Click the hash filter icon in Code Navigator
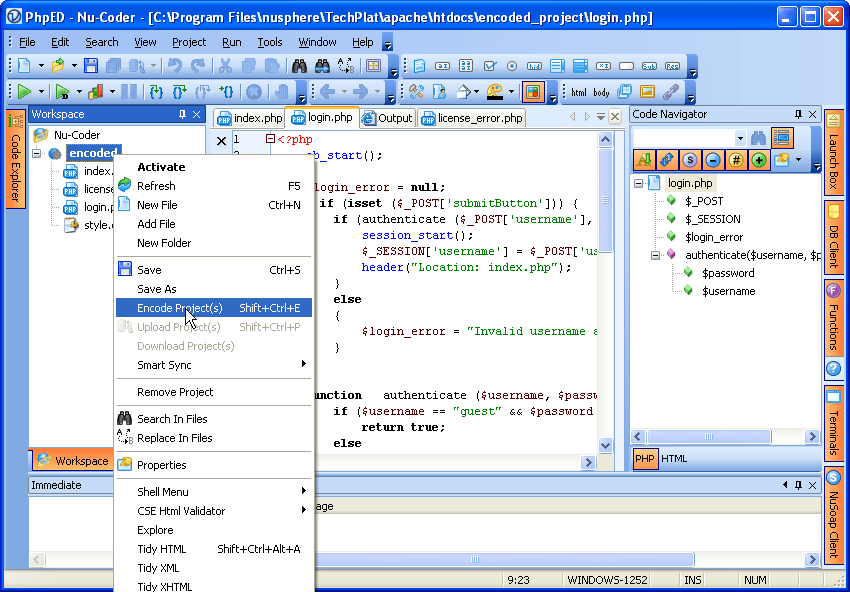 click(x=736, y=160)
